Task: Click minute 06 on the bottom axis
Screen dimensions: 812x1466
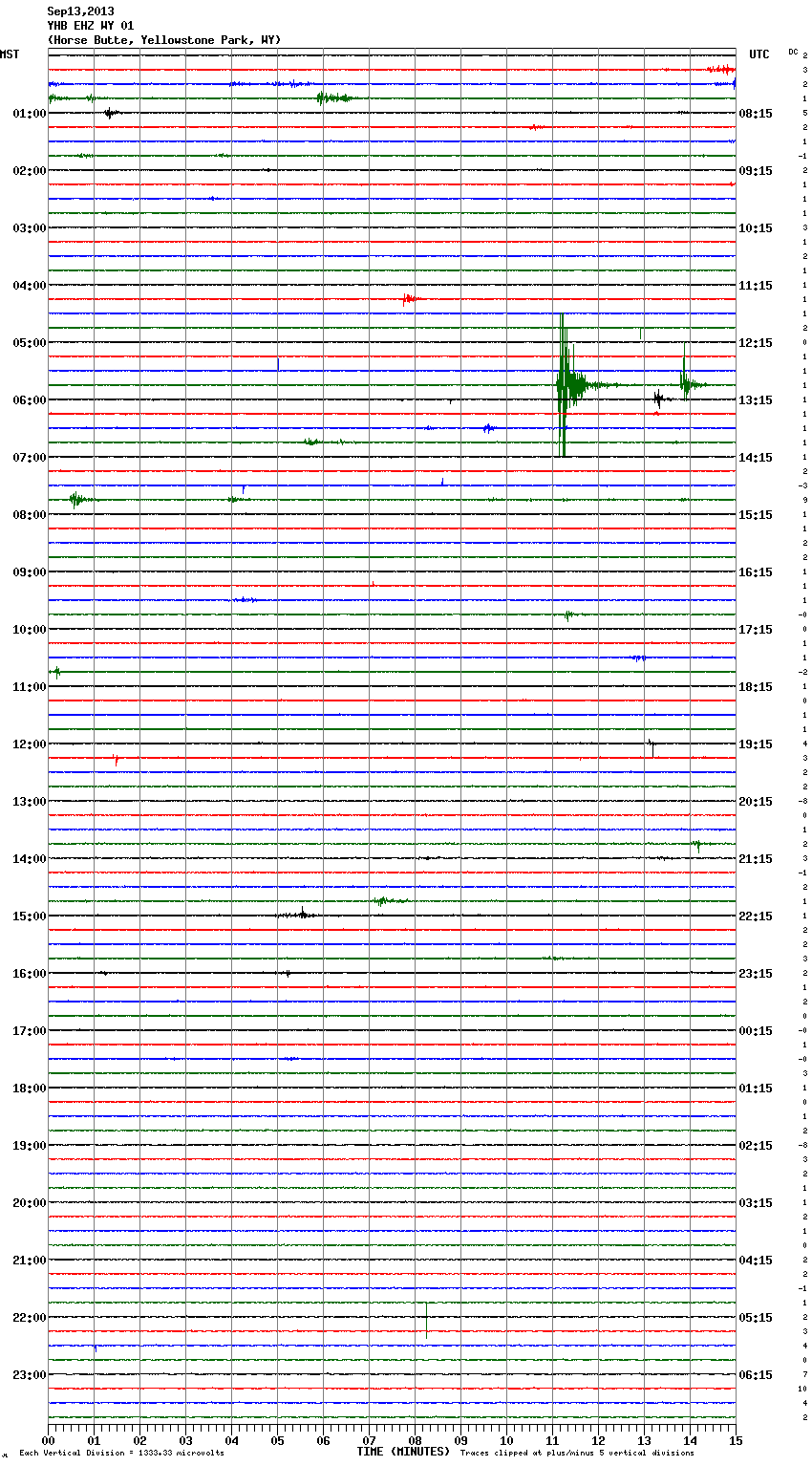Action: click(323, 1440)
